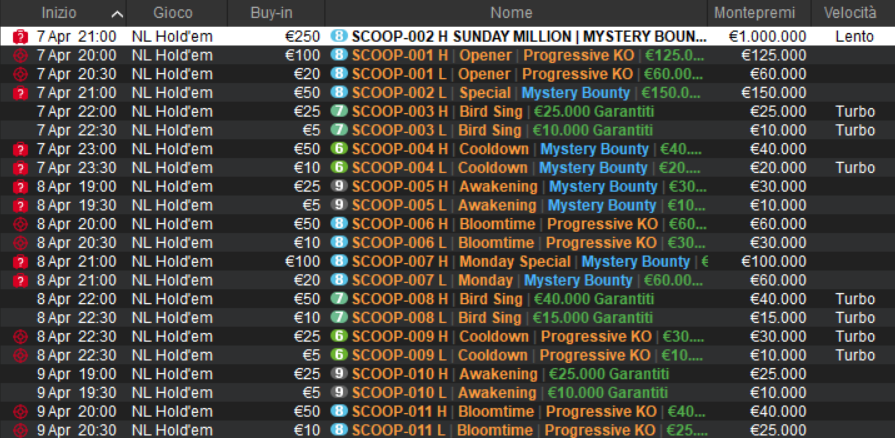Image resolution: width=895 pixels, height=438 pixels.
Task: Click the target KO icon on SCOOP-001 H row
Action: tap(21, 56)
